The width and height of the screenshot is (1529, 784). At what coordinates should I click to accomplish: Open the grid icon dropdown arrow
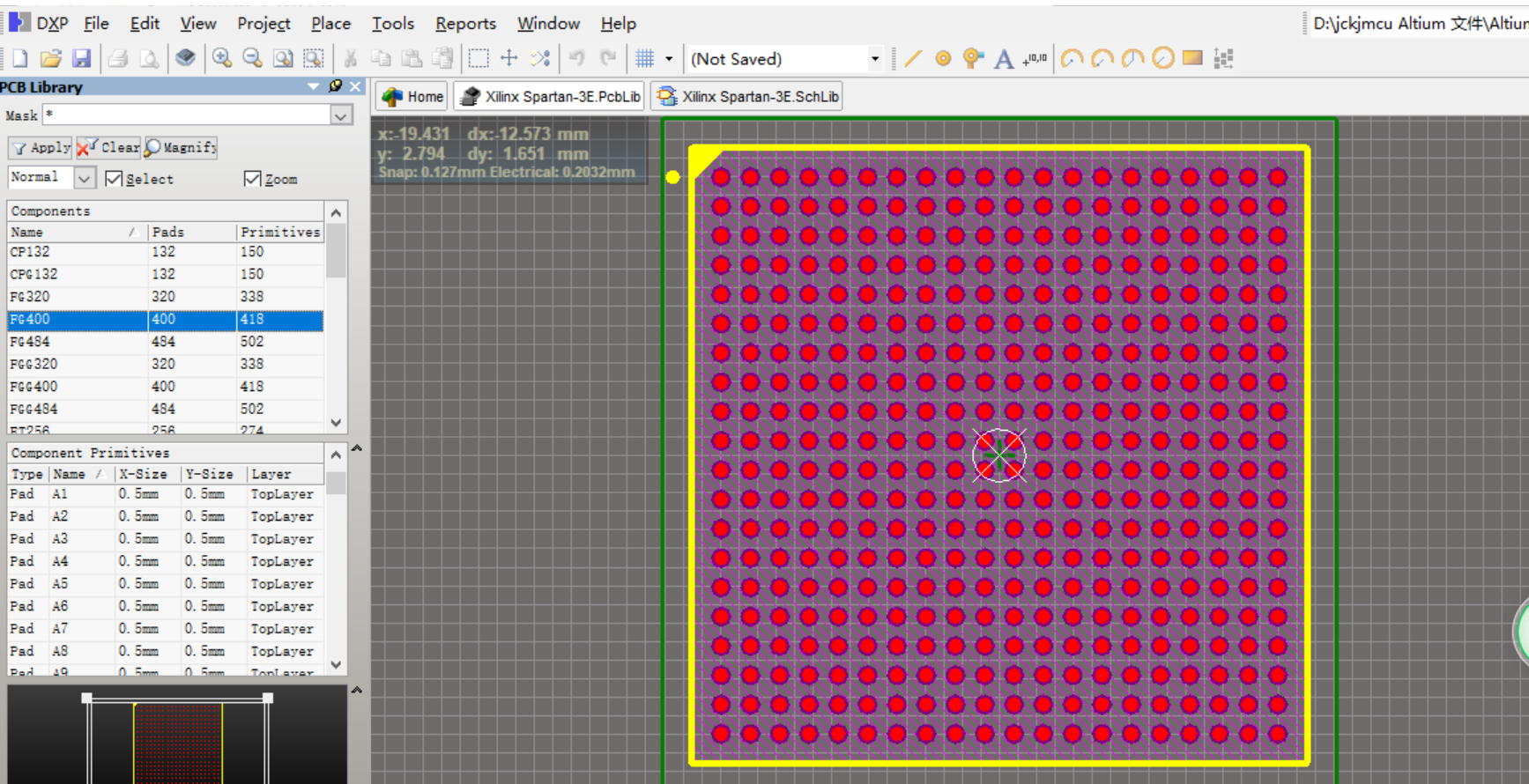[669, 59]
